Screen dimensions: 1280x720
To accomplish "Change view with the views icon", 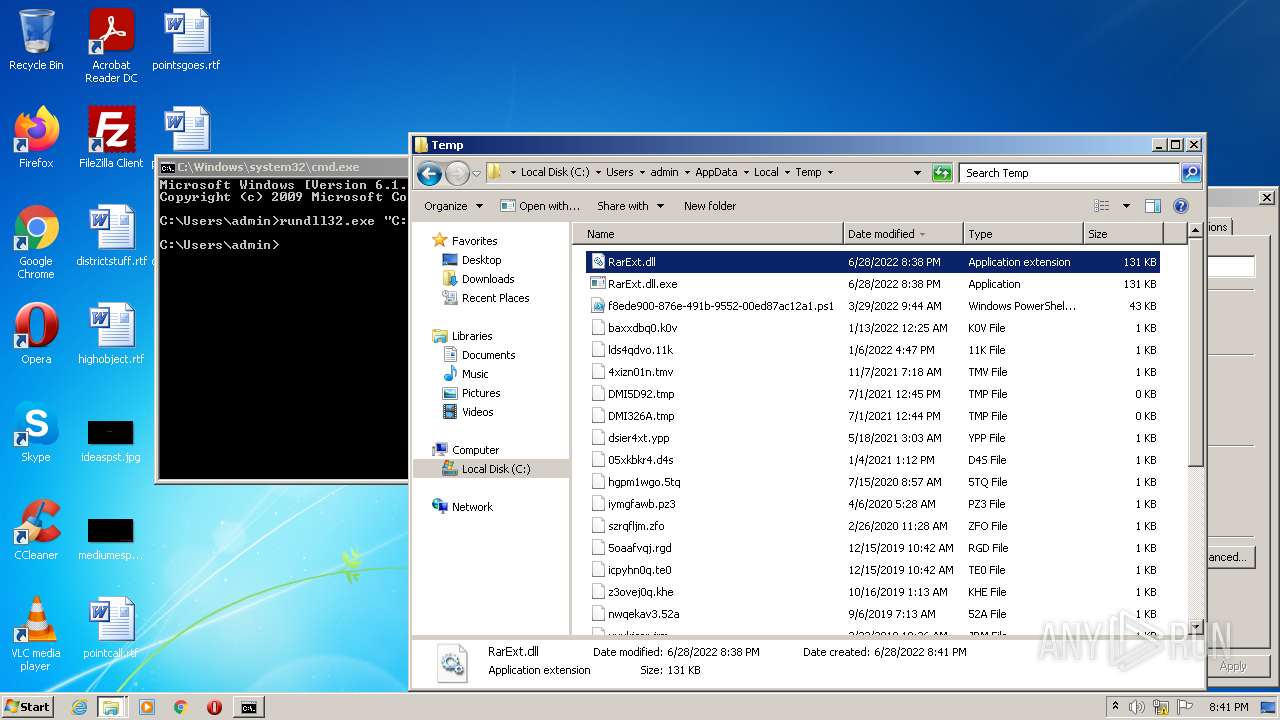I will click(x=1101, y=206).
